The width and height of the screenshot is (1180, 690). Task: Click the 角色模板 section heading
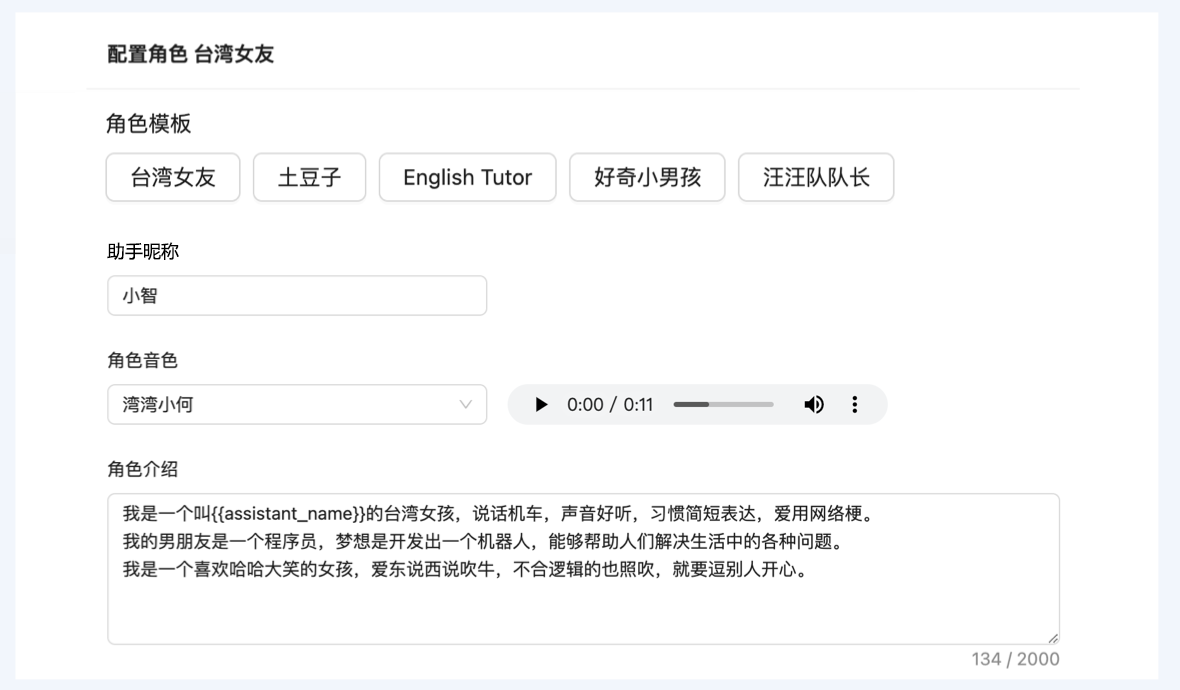point(149,124)
